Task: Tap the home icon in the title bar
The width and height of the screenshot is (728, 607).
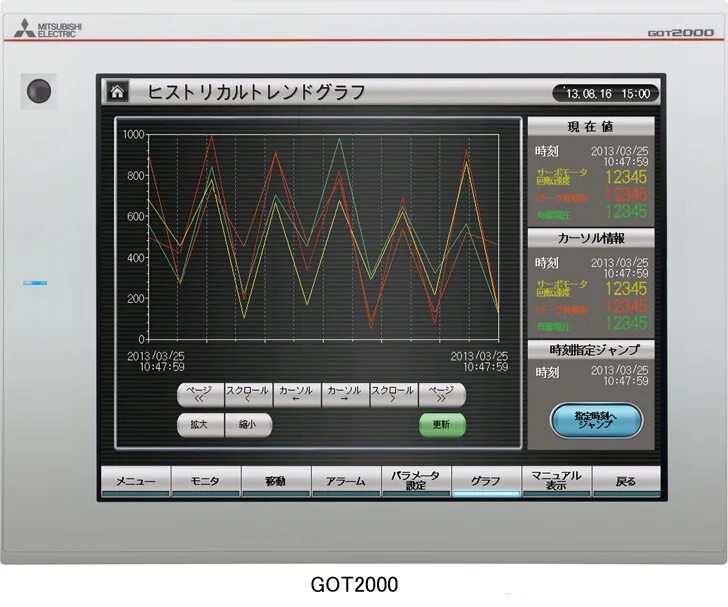Action: point(117,91)
